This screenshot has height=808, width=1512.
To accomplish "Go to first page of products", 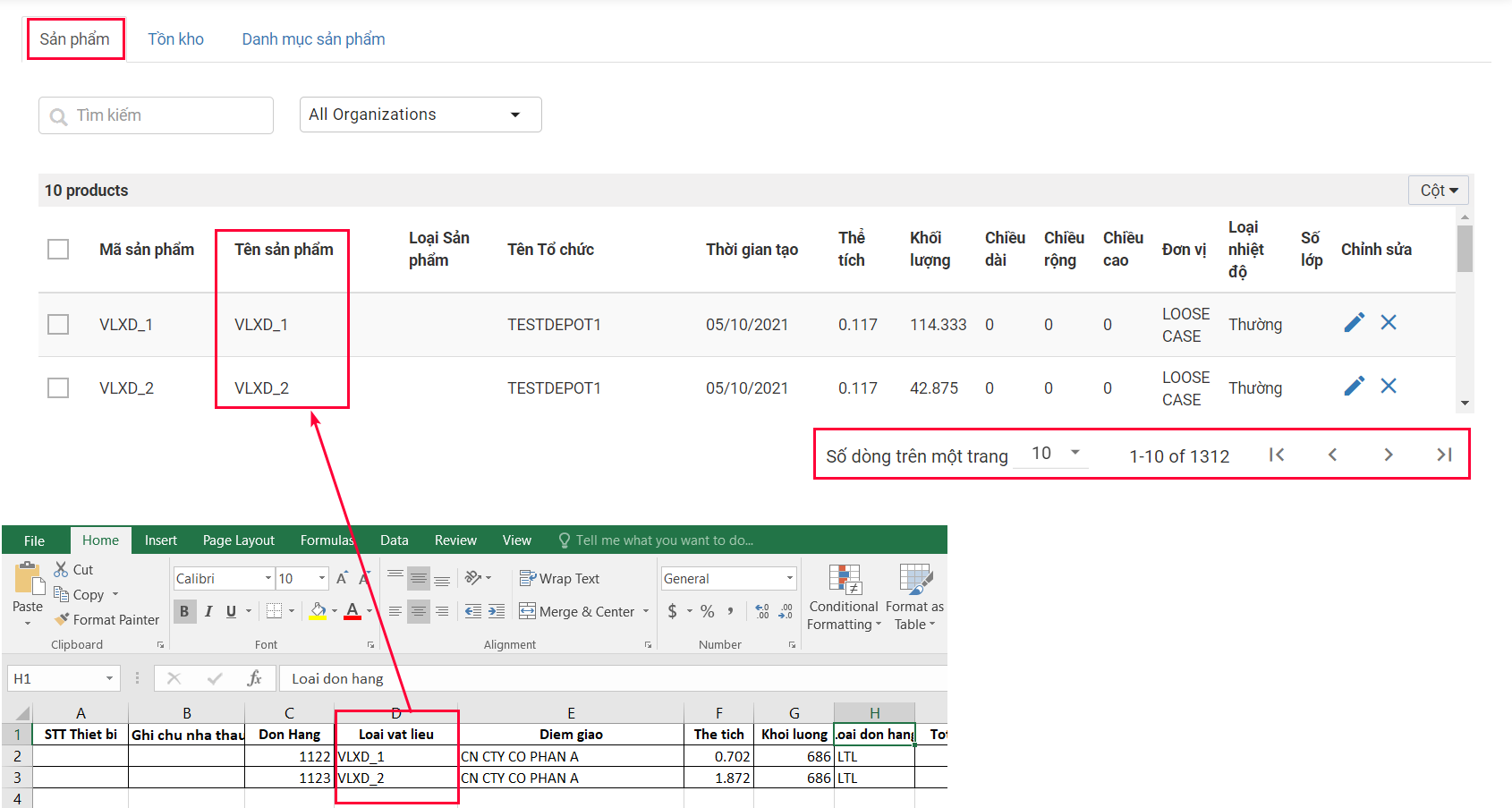I will click(x=1277, y=455).
